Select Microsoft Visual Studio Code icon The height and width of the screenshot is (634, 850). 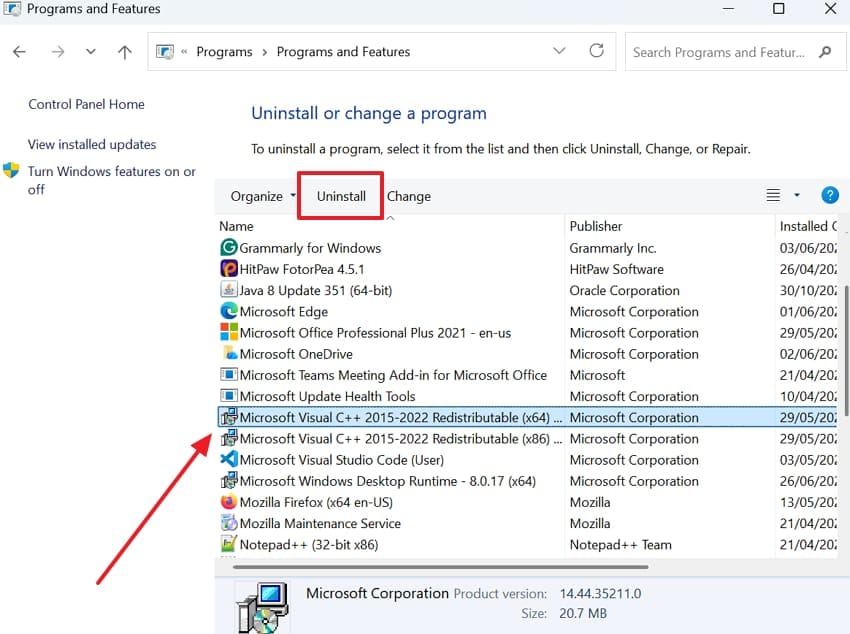pyautogui.click(x=229, y=460)
